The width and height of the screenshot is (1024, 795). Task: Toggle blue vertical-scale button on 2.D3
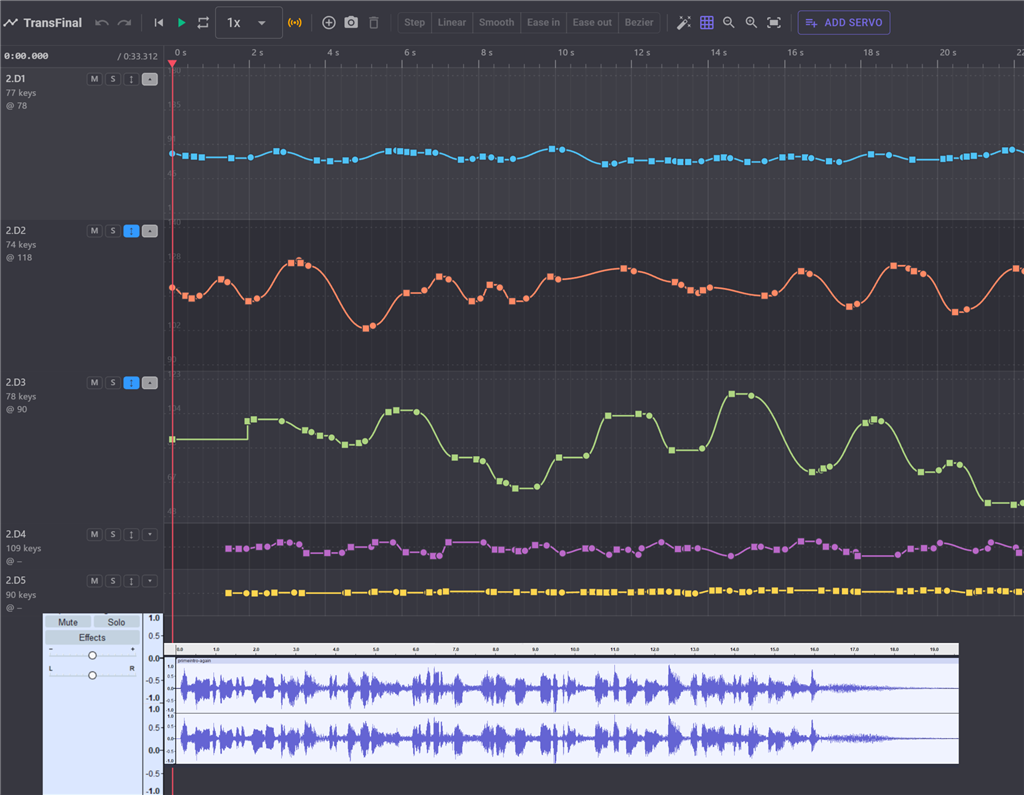[131, 383]
